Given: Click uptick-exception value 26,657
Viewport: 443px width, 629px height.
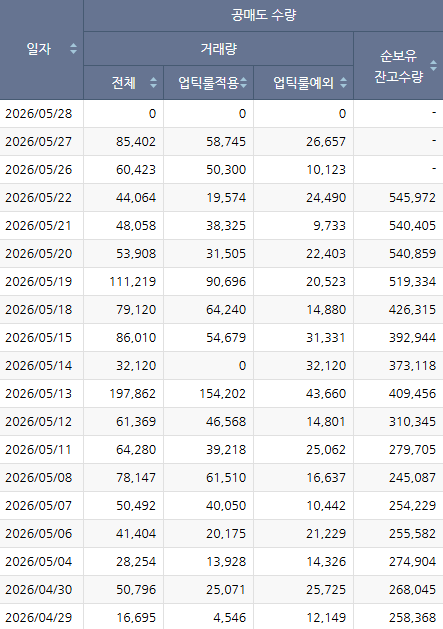Looking at the screenshot, I should 326,142.
